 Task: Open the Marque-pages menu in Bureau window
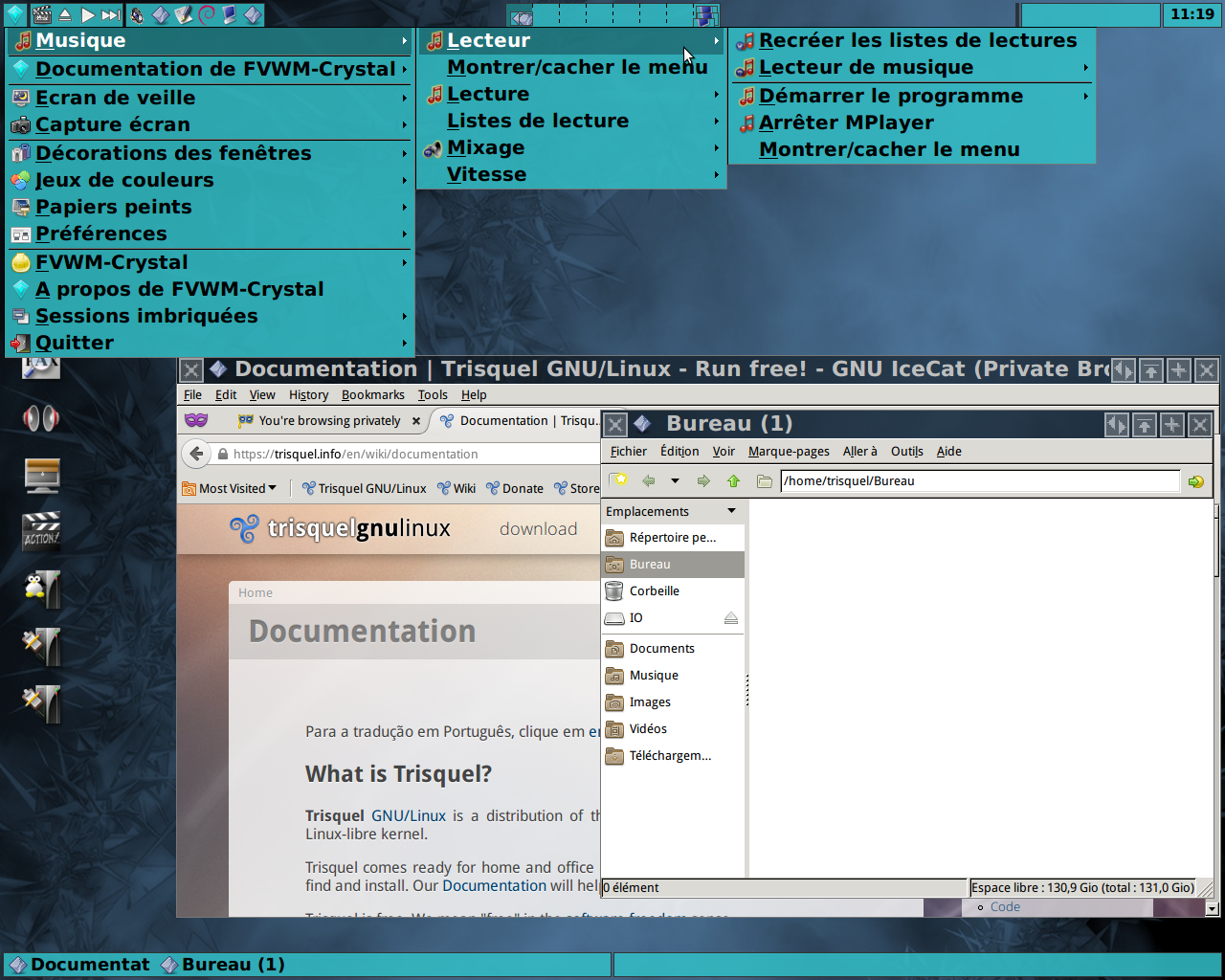(789, 451)
